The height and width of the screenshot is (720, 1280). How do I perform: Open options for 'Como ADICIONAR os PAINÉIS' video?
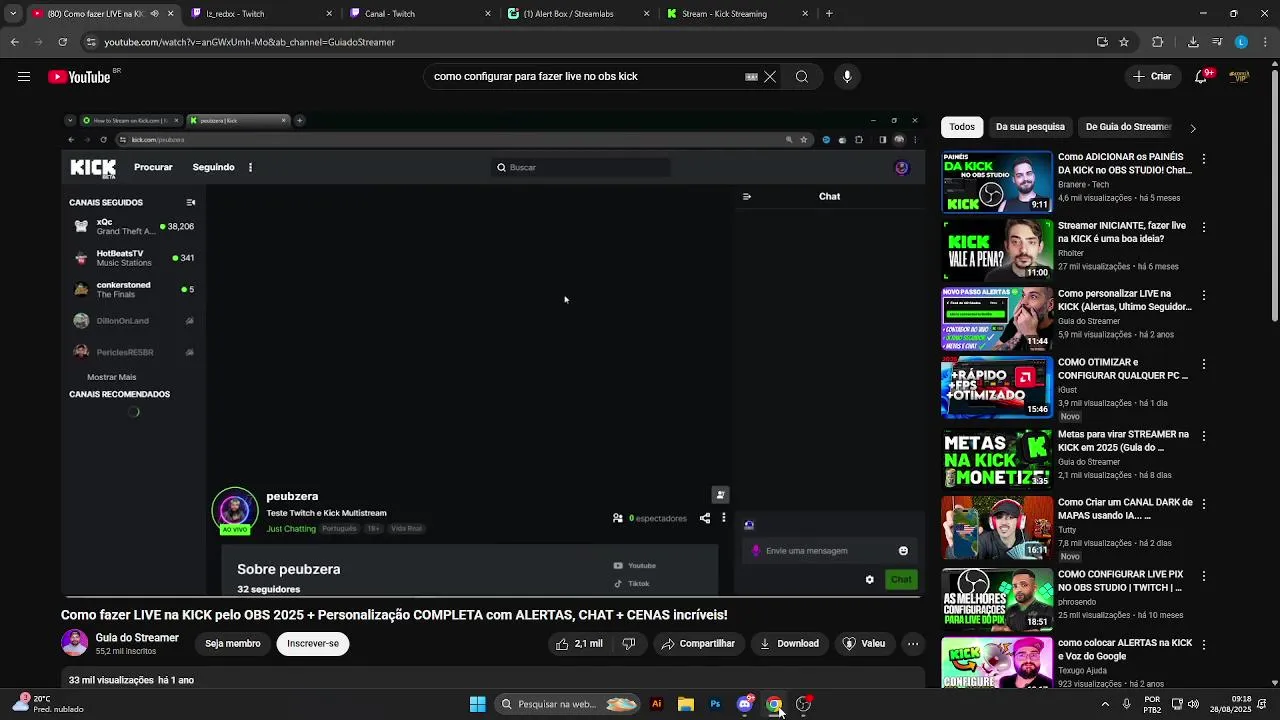pos(1204,160)
